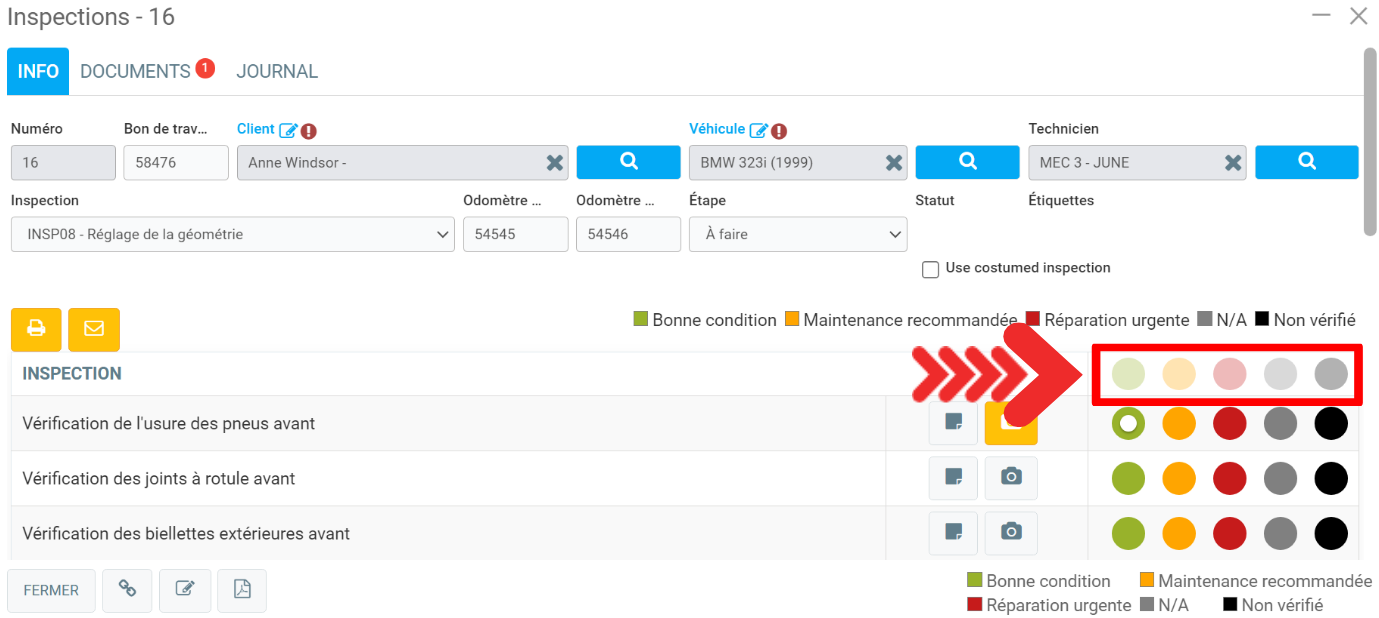Set biellettes extérieures avant to urgent repair red
This screenshot has height=618, width=1379.
point(1229,533)
